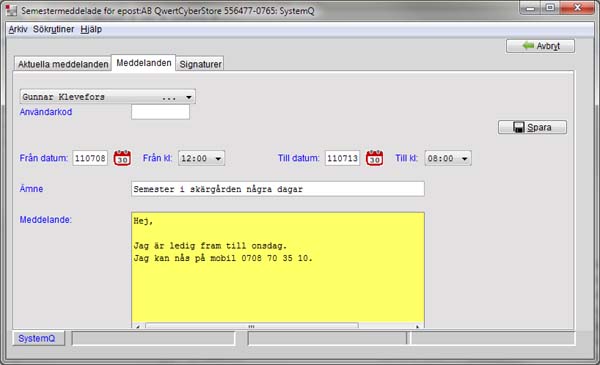Screen dimensions: 600x365
Task: Open the Från datum calendar icon
Action: [x=122, y=158]
